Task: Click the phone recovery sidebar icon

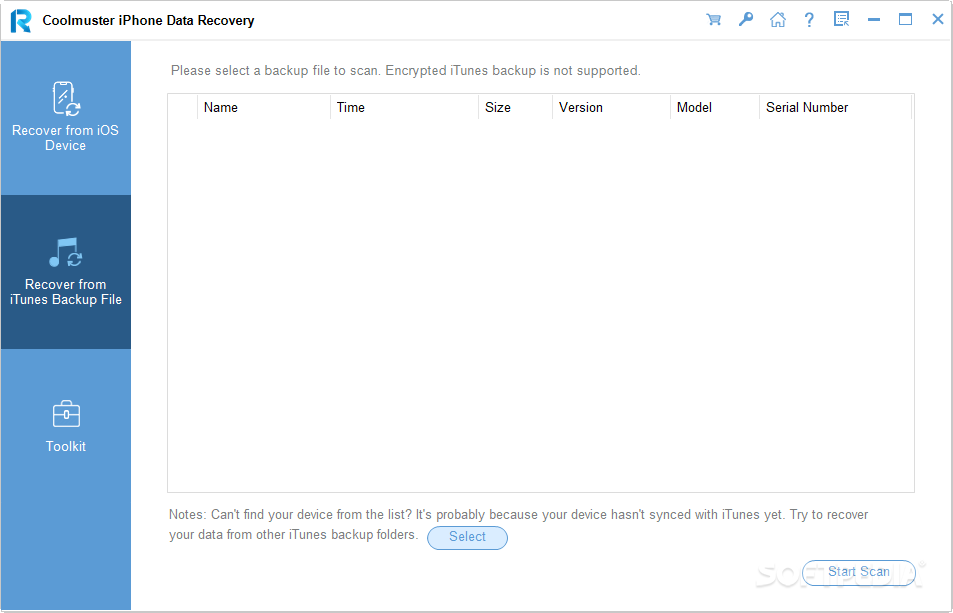Action: point(66,98)
